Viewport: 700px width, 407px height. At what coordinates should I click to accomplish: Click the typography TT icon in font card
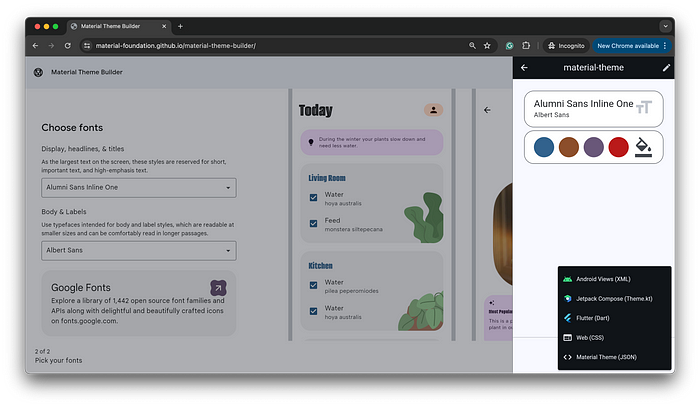pyautogui.click(x=644, y=107)
